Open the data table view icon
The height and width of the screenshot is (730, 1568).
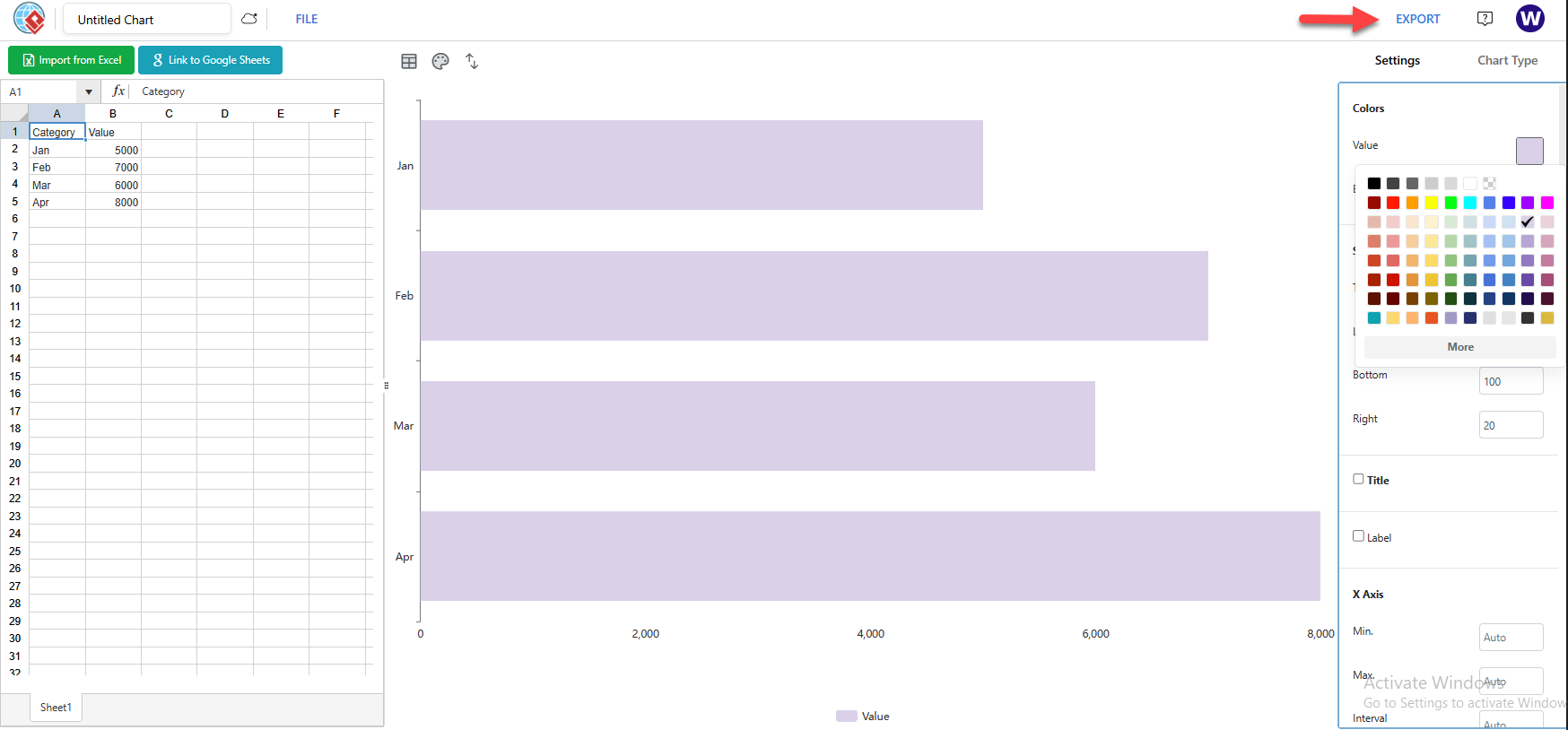tap(410, 60)
